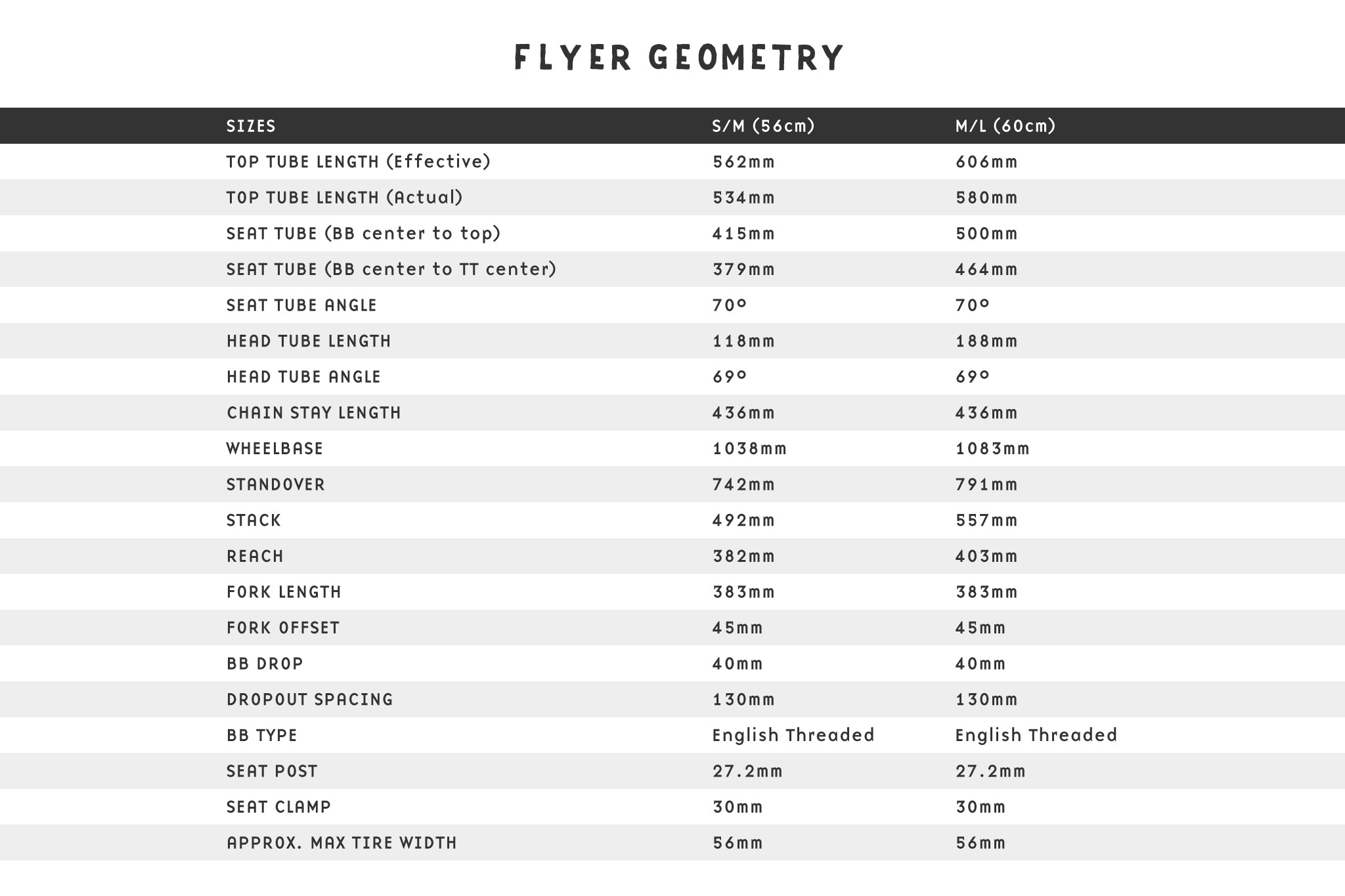
Task: Click the FLYER GEOMETRY title
Action: click(x=678, y=57)
